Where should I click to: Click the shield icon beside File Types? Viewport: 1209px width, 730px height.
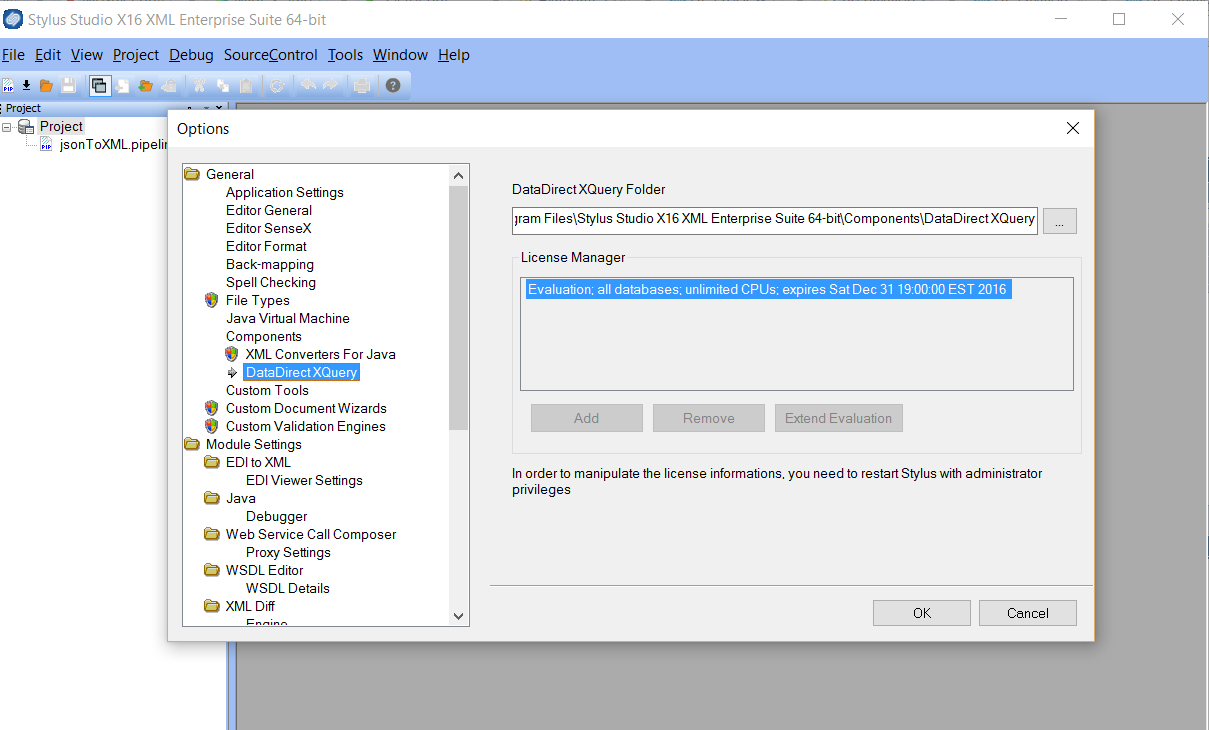tap(211, 300)
